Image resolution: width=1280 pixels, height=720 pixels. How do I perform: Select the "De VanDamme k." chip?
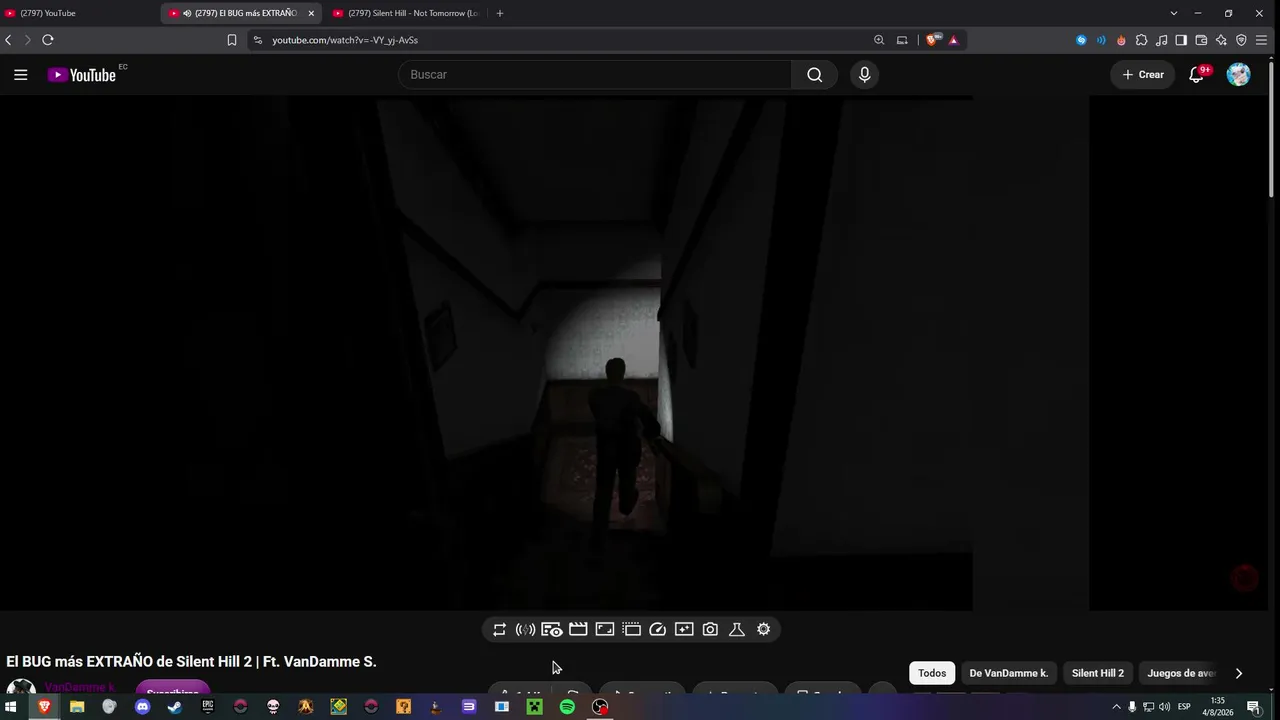(1009, 673)
